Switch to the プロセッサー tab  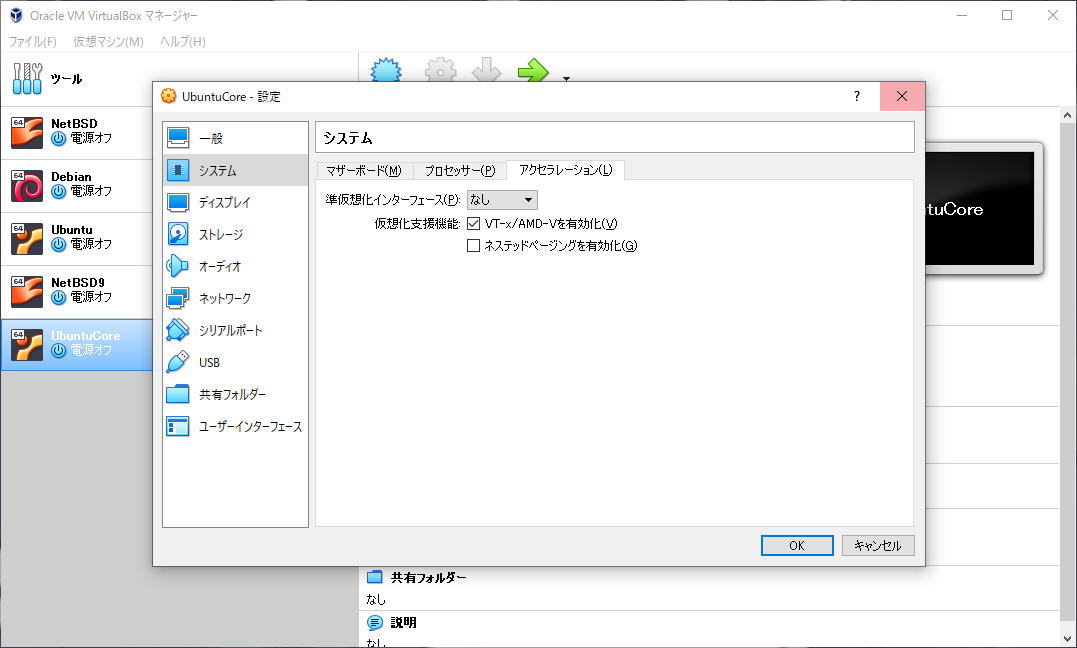coord(460,170)
